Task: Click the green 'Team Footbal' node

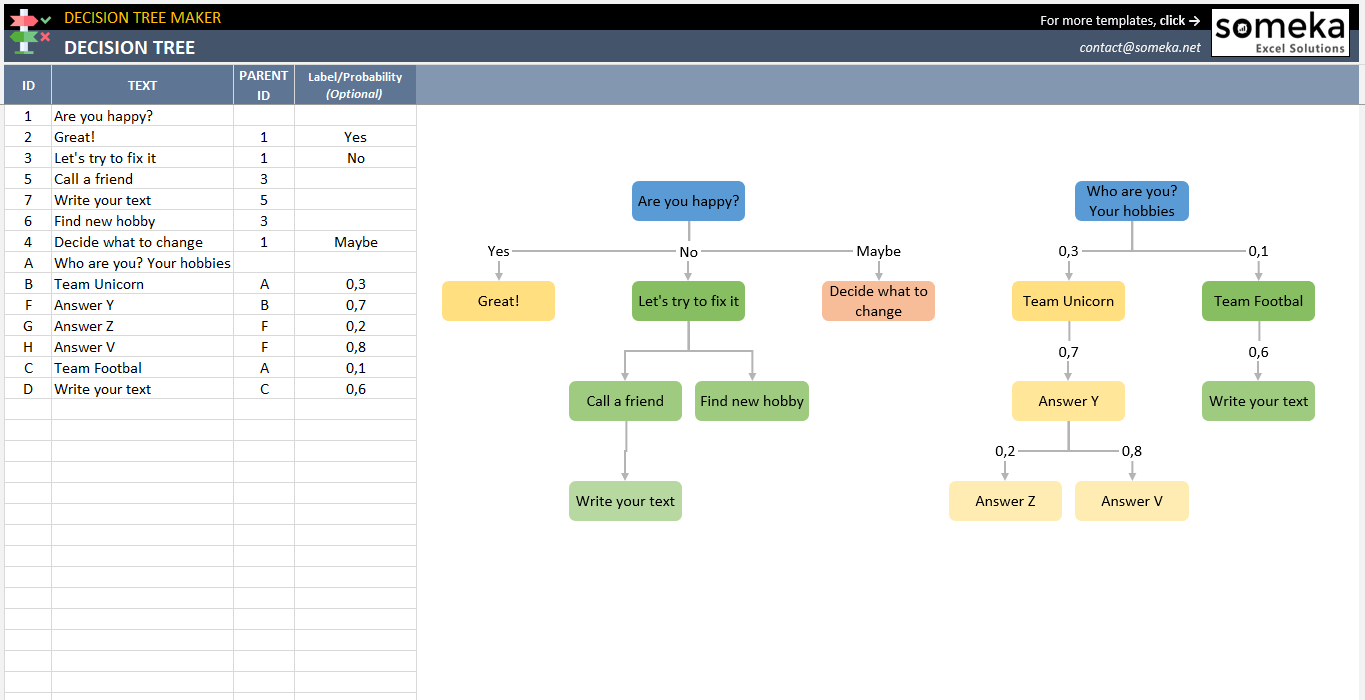Action: tap(1258, 300)
